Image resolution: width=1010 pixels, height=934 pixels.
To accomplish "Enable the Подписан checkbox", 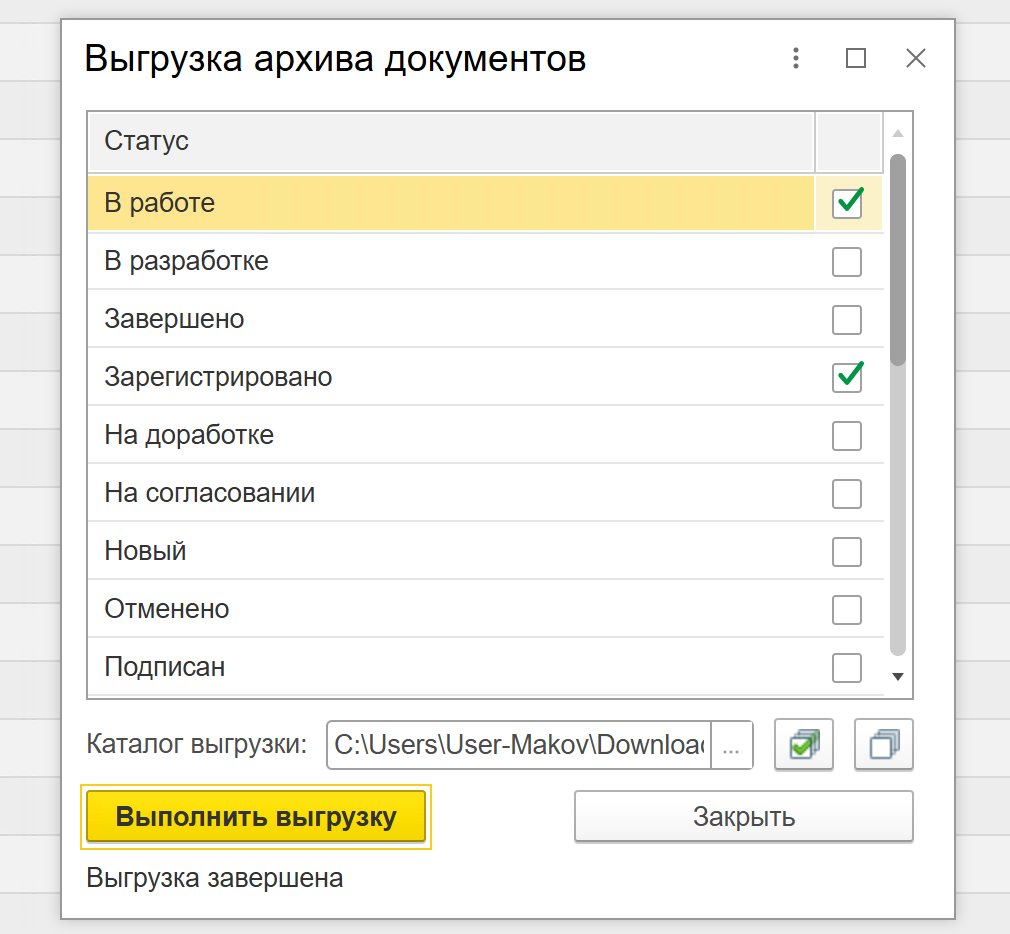I will 847,667.
